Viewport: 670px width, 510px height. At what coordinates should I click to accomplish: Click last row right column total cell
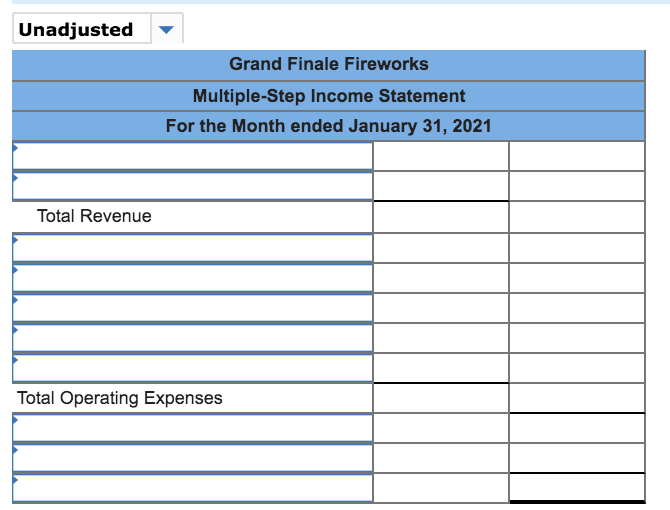tap(577, 488)
